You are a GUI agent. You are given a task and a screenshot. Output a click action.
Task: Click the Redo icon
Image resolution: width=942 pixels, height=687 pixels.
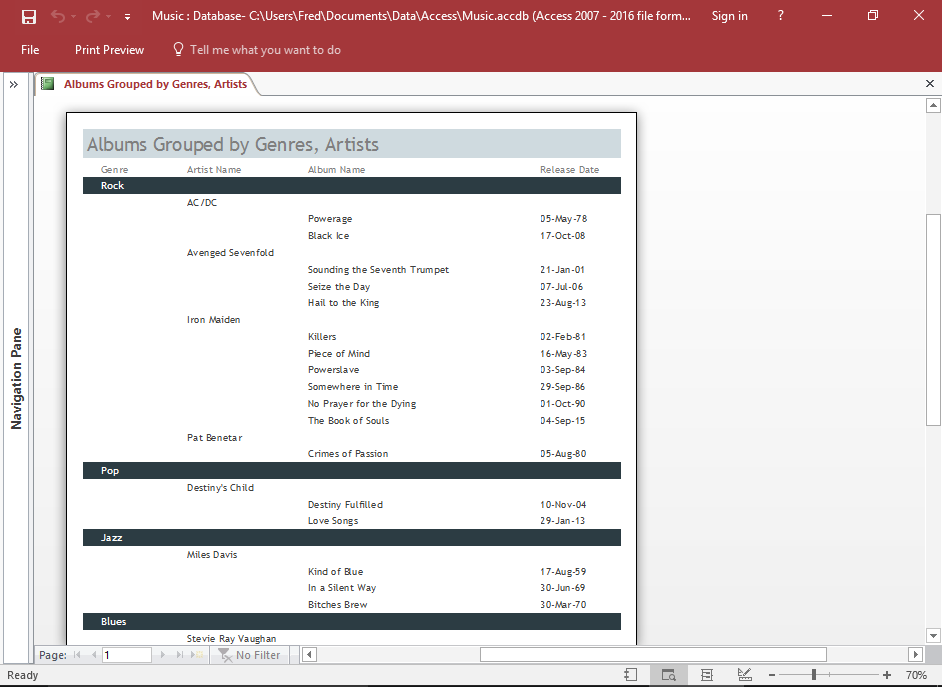[92, 15]
